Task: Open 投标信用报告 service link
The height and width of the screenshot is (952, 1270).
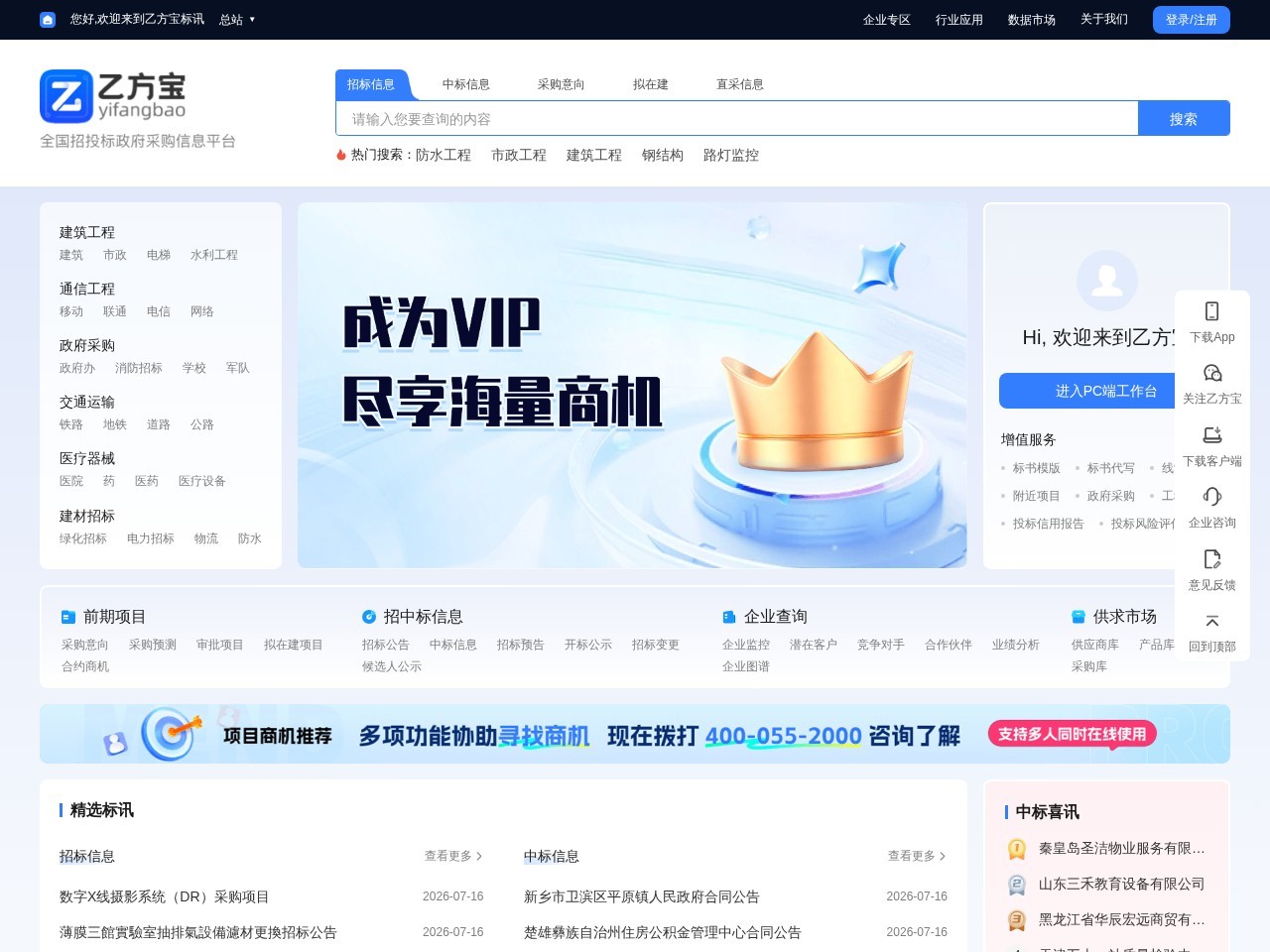Action: [1049, 524]
